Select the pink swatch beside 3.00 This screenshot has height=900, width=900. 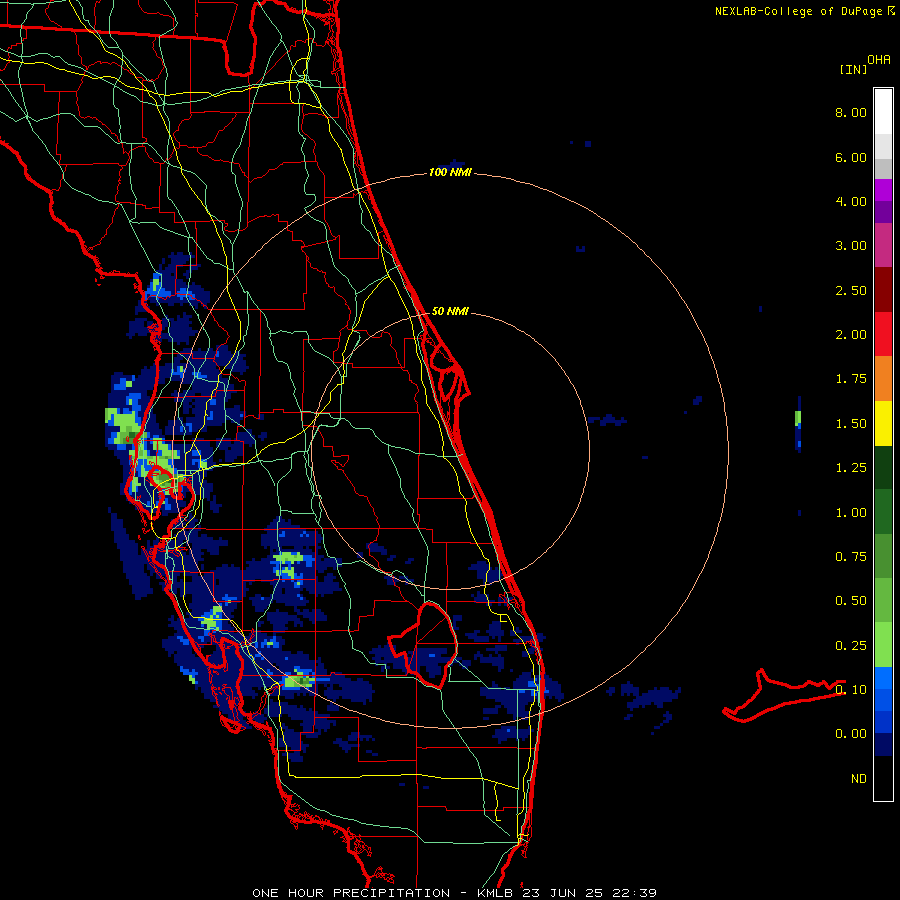point(883,245)
